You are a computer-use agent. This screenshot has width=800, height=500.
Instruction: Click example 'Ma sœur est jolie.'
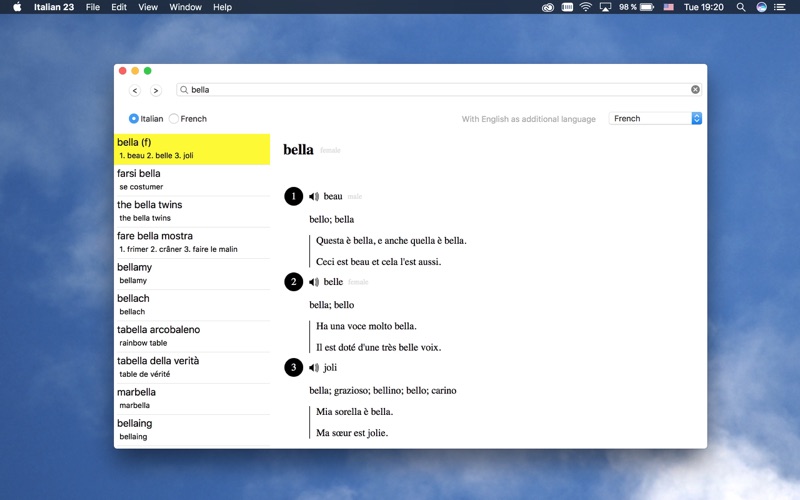click(352, 433)
